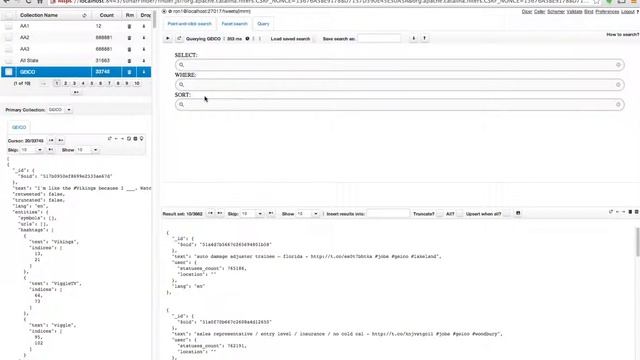The image size is (640, 360).
Task: Refresh the collection list in header
Action: tap(84, 16)
